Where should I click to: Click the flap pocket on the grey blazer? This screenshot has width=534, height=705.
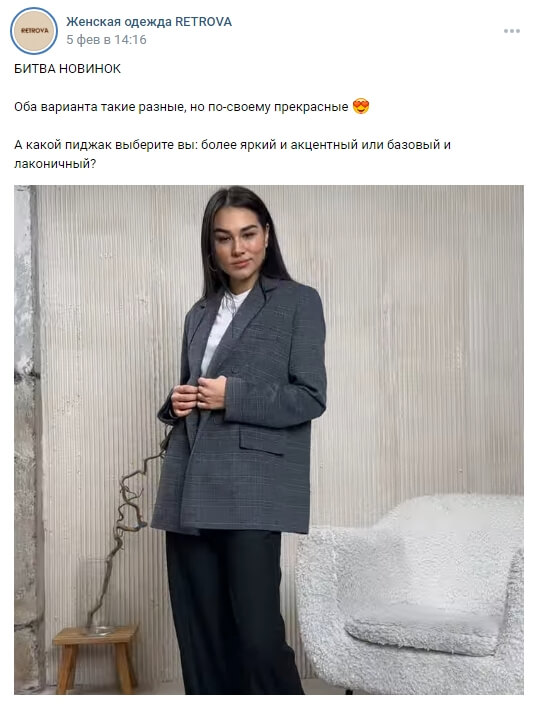pyautogui.click(x=262, y=441)
